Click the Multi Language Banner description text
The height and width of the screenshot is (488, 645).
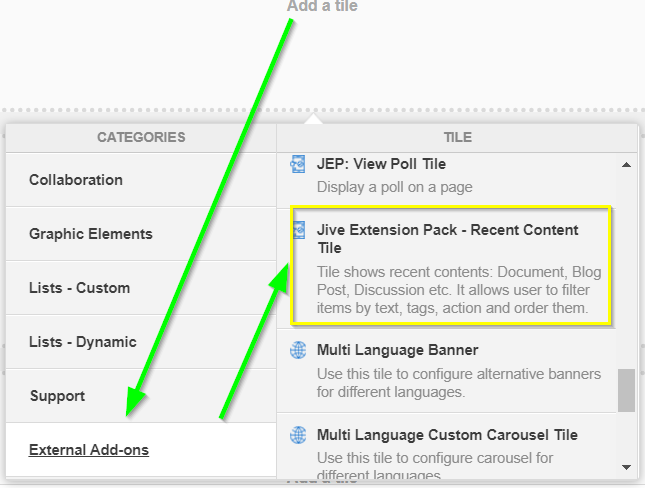[x=459, y=383]
